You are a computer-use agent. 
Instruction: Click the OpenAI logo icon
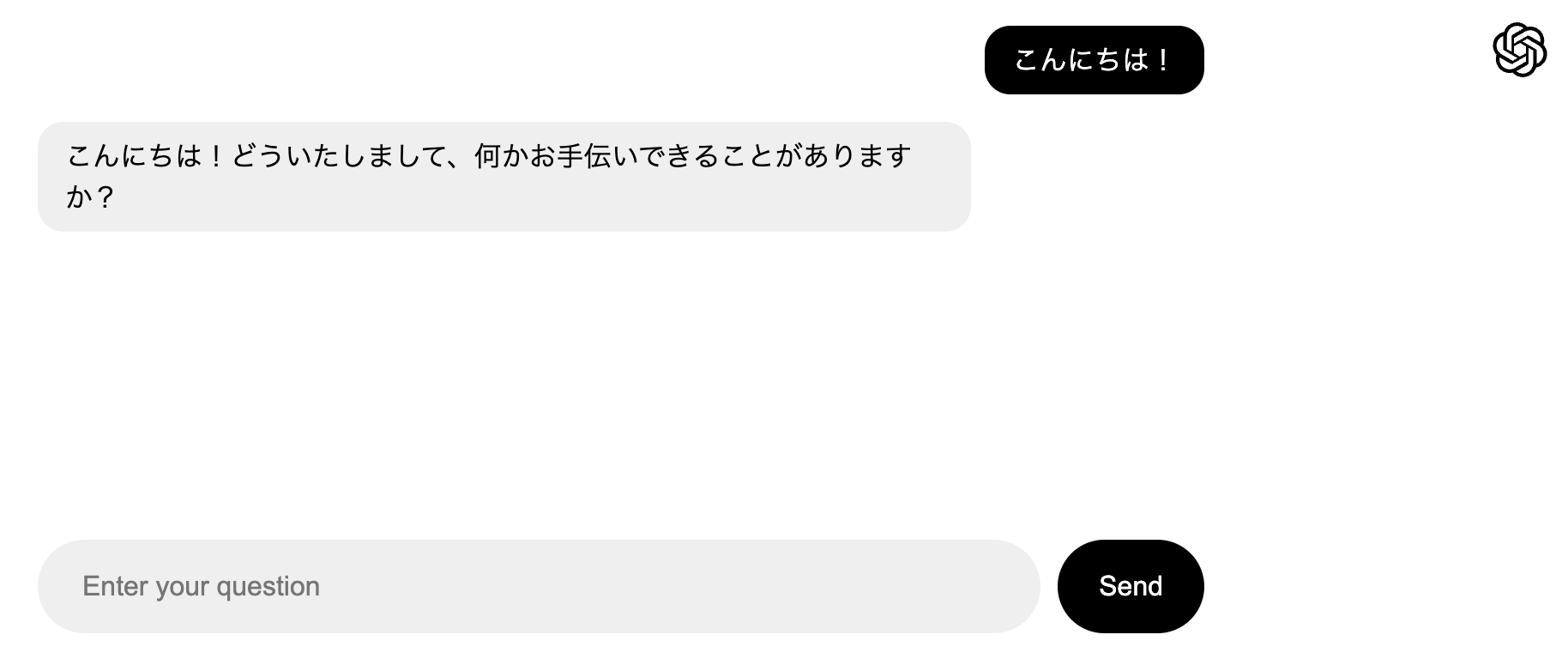tap(1519, 50)
